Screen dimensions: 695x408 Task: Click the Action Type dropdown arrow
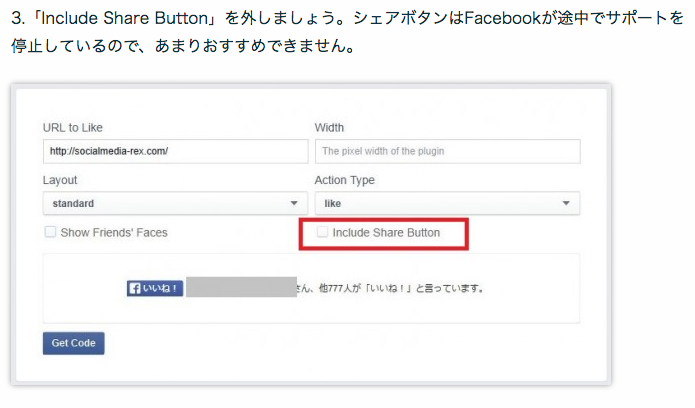566,203
